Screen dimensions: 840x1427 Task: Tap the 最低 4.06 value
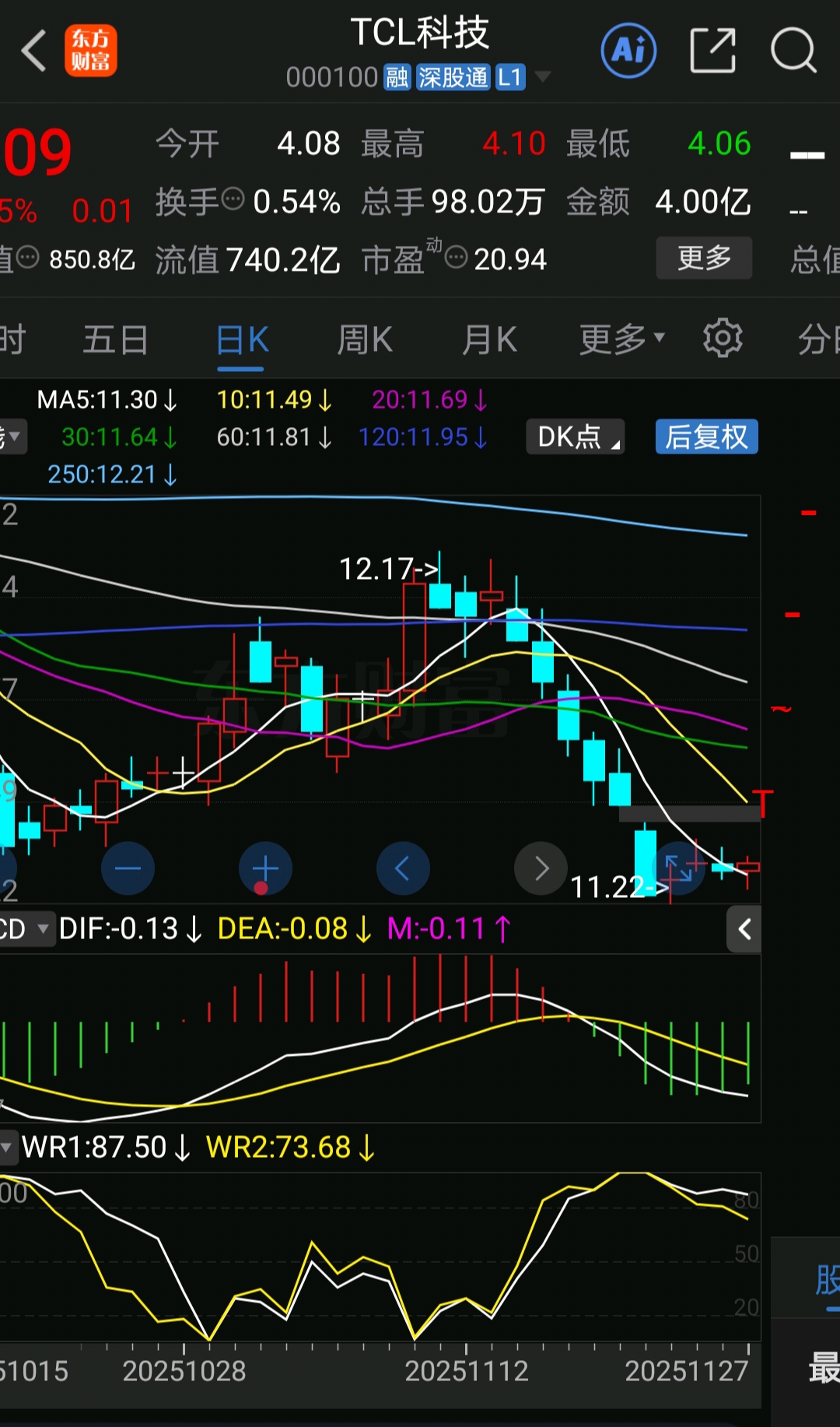tap(719, 143)
